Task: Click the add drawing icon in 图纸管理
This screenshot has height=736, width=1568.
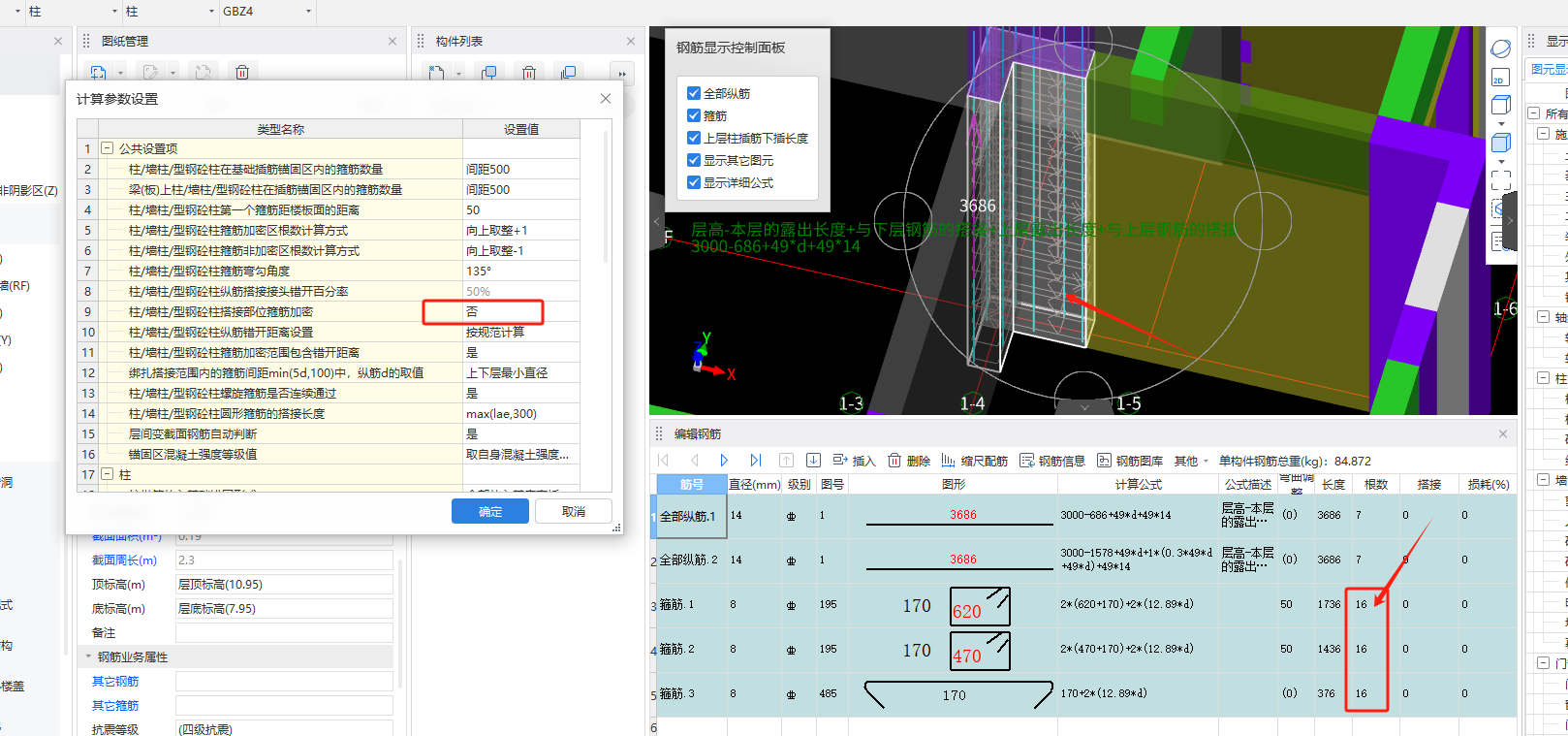Action: point(98,72)
